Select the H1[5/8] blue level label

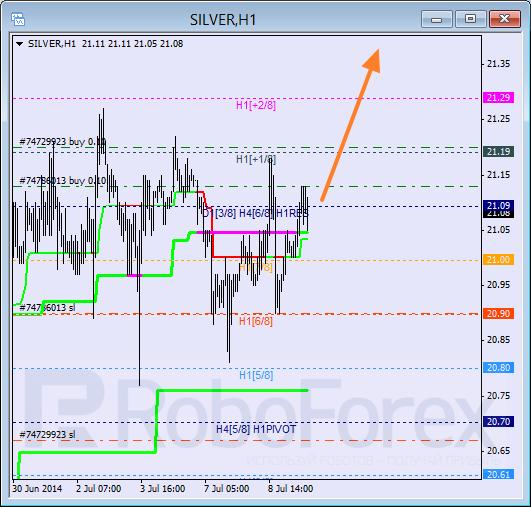coord(256,375)
